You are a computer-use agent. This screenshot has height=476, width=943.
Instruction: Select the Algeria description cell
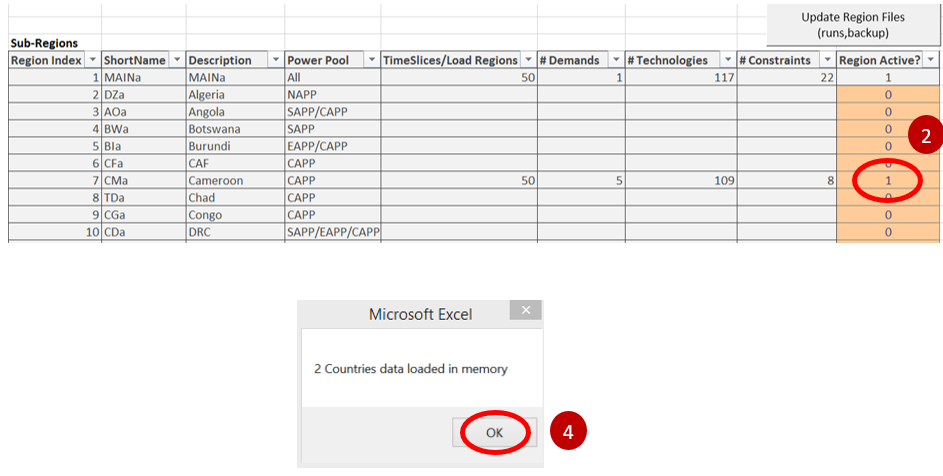point(235,94)
